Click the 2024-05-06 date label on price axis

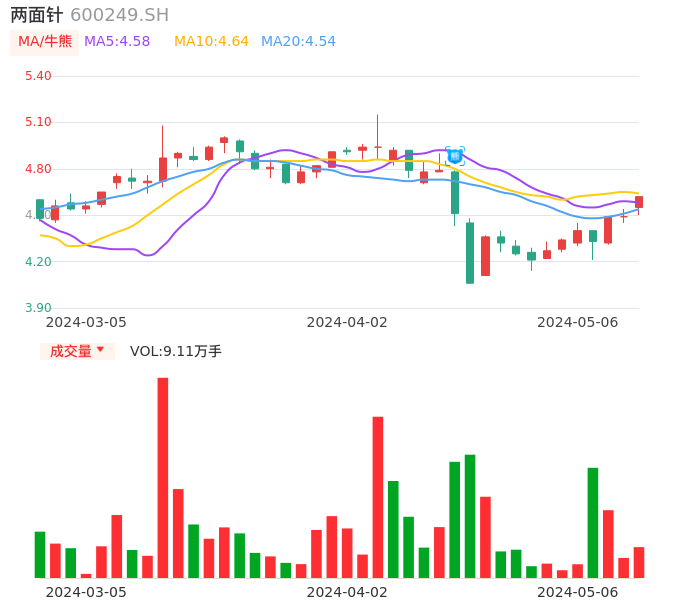pos(578,322)
